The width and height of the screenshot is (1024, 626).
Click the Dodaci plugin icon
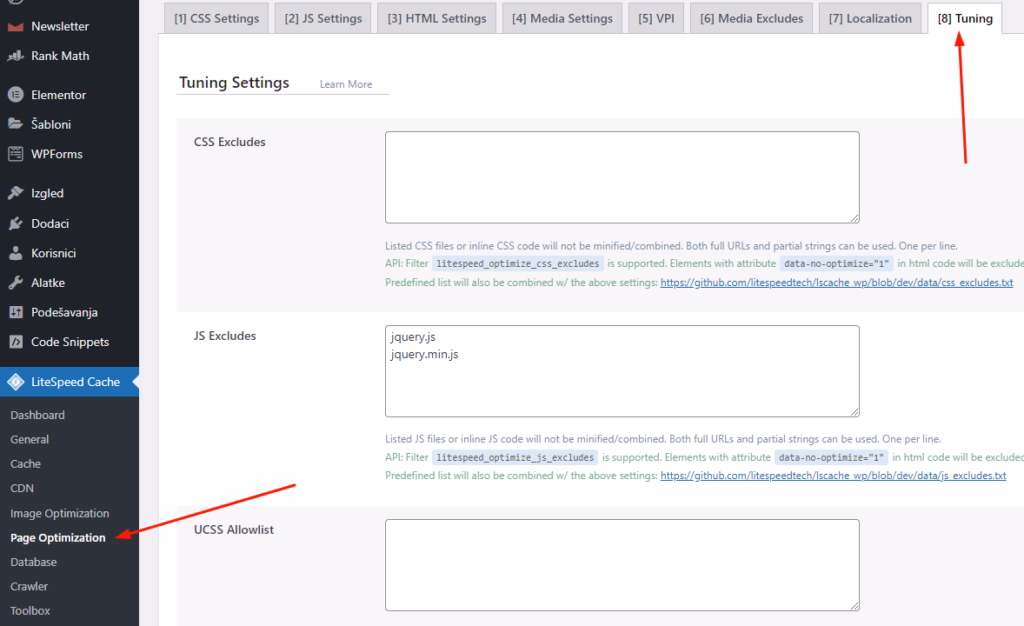[16, 223]
